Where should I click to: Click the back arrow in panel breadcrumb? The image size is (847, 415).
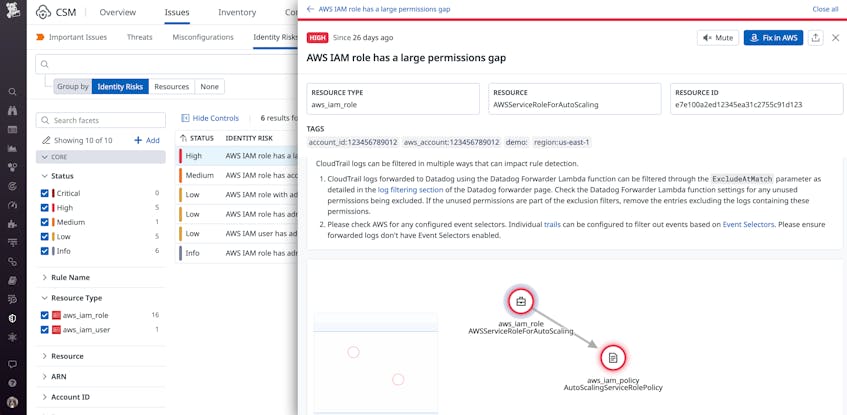310,9
